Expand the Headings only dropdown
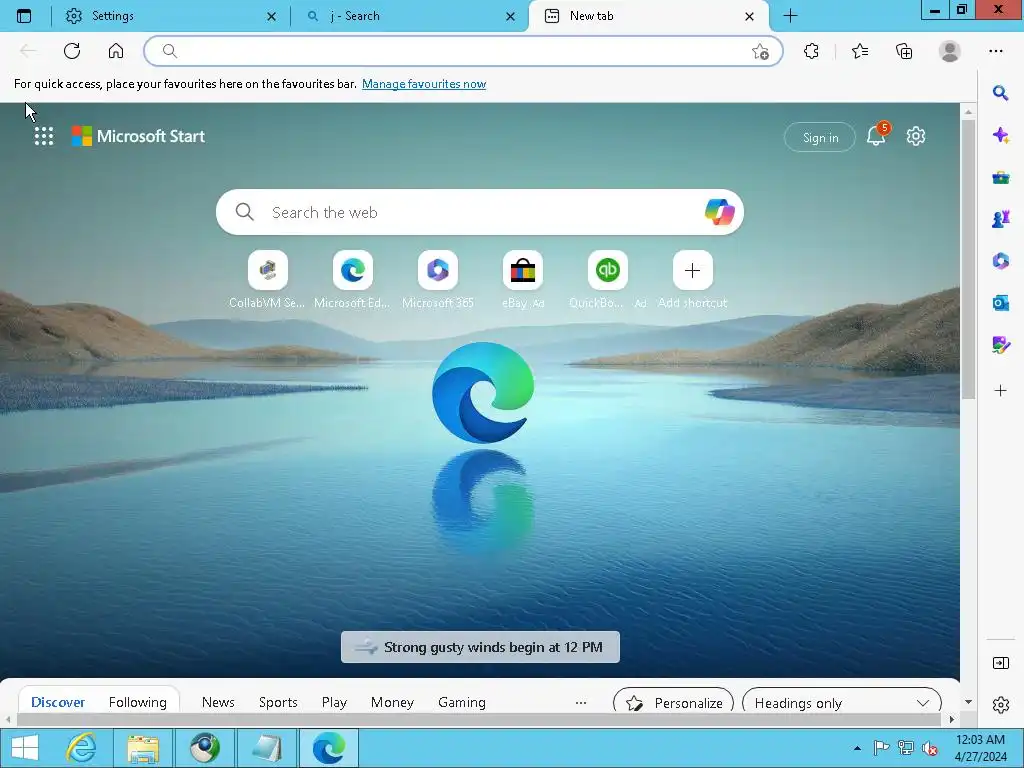The height and width of the screenshot is (768, 1024). coord(842,701)
